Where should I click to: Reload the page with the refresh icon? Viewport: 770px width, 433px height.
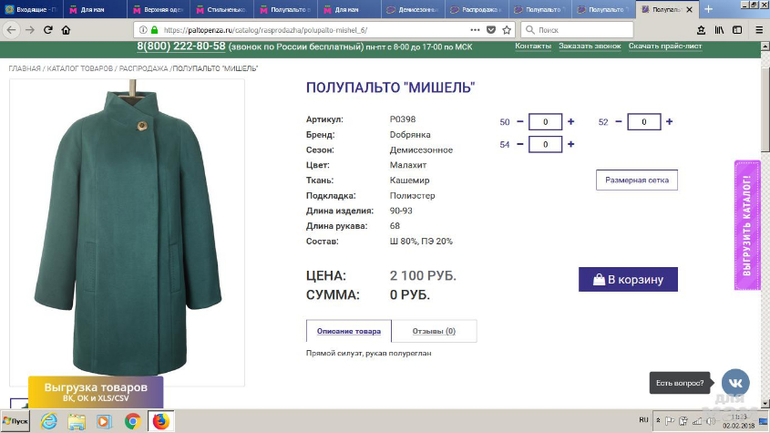pyautogui.click(x=48, y=30)
